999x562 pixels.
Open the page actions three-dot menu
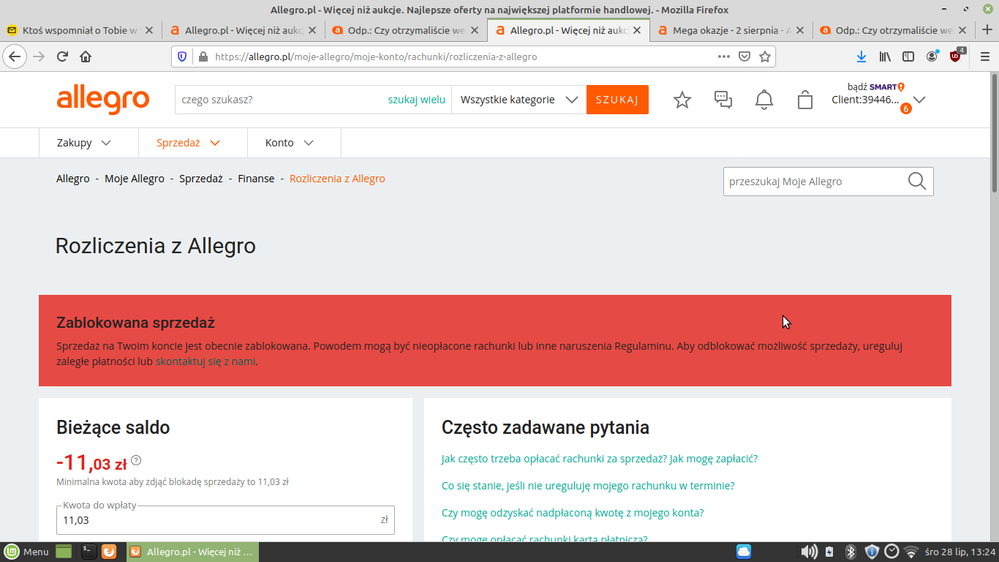pos(724,57)
